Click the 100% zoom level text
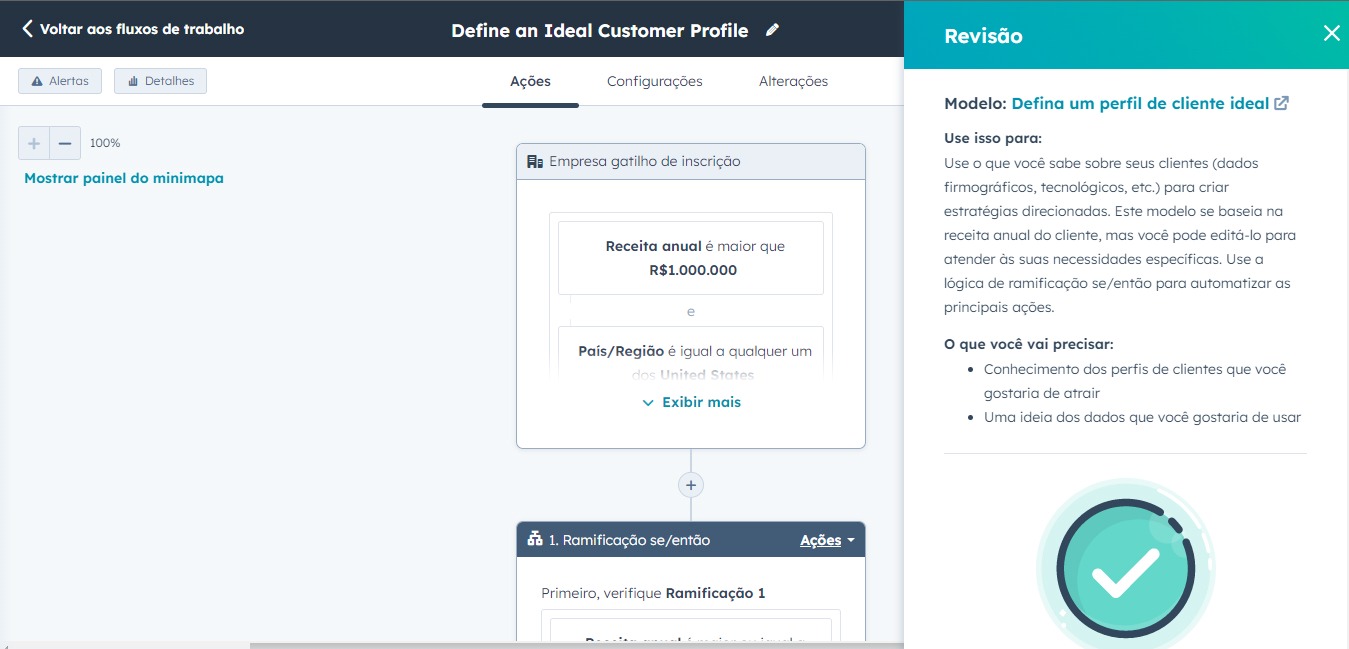The image size is (1349, 649). coord(105,143)
